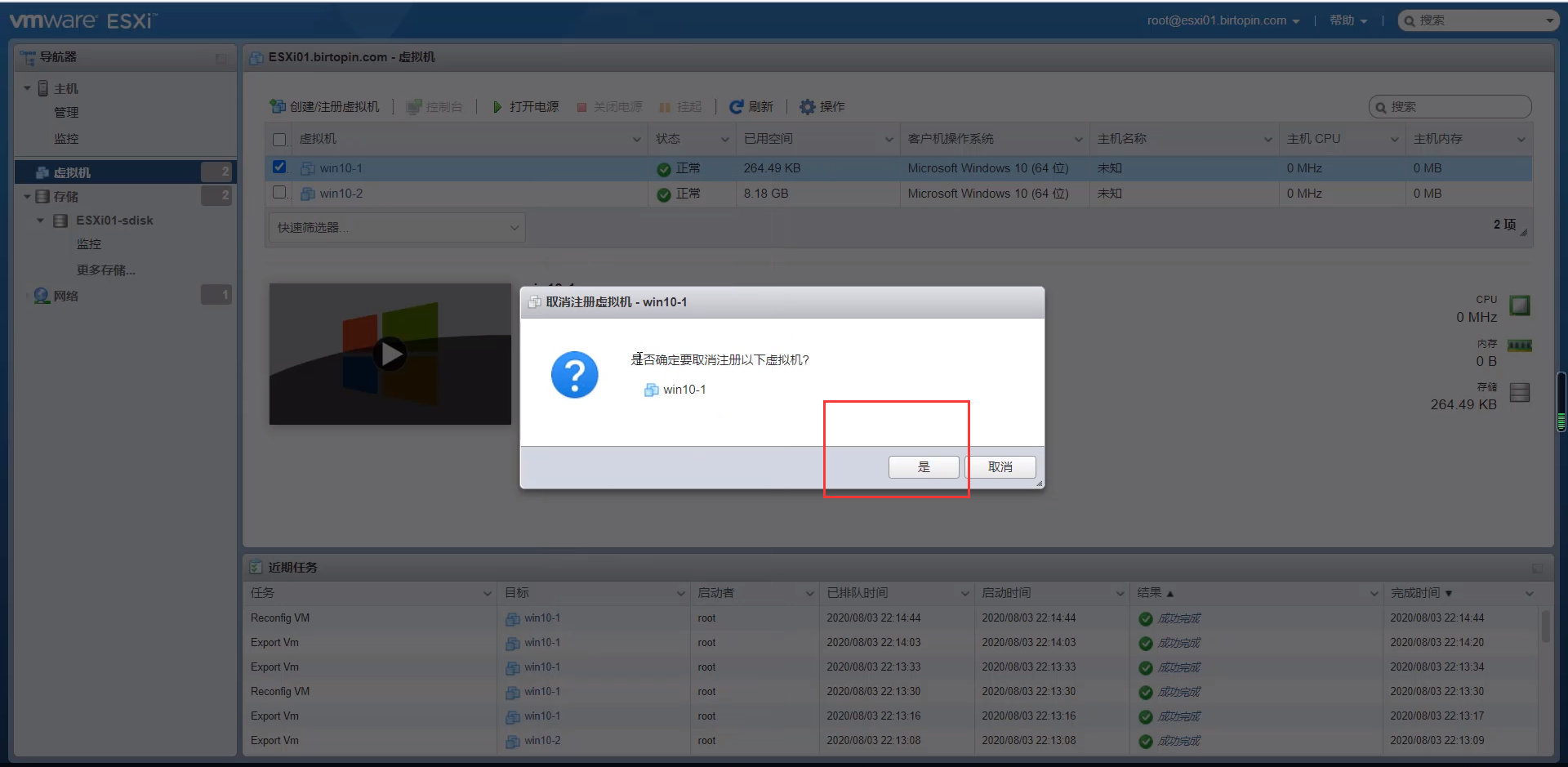Collapse the ESXi01-sdisk tree node arrow

pyautogui.click(x=40, y=221)
